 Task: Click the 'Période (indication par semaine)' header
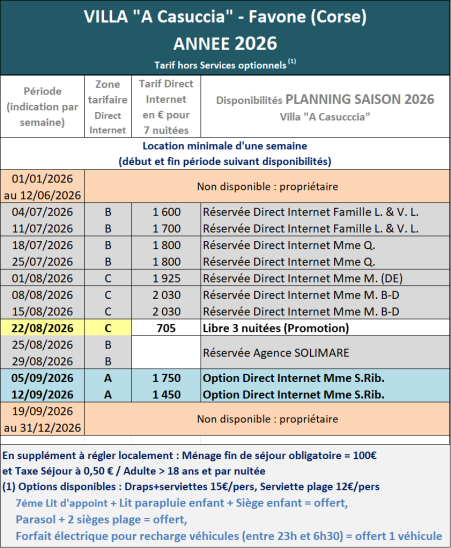click(42, 107)
